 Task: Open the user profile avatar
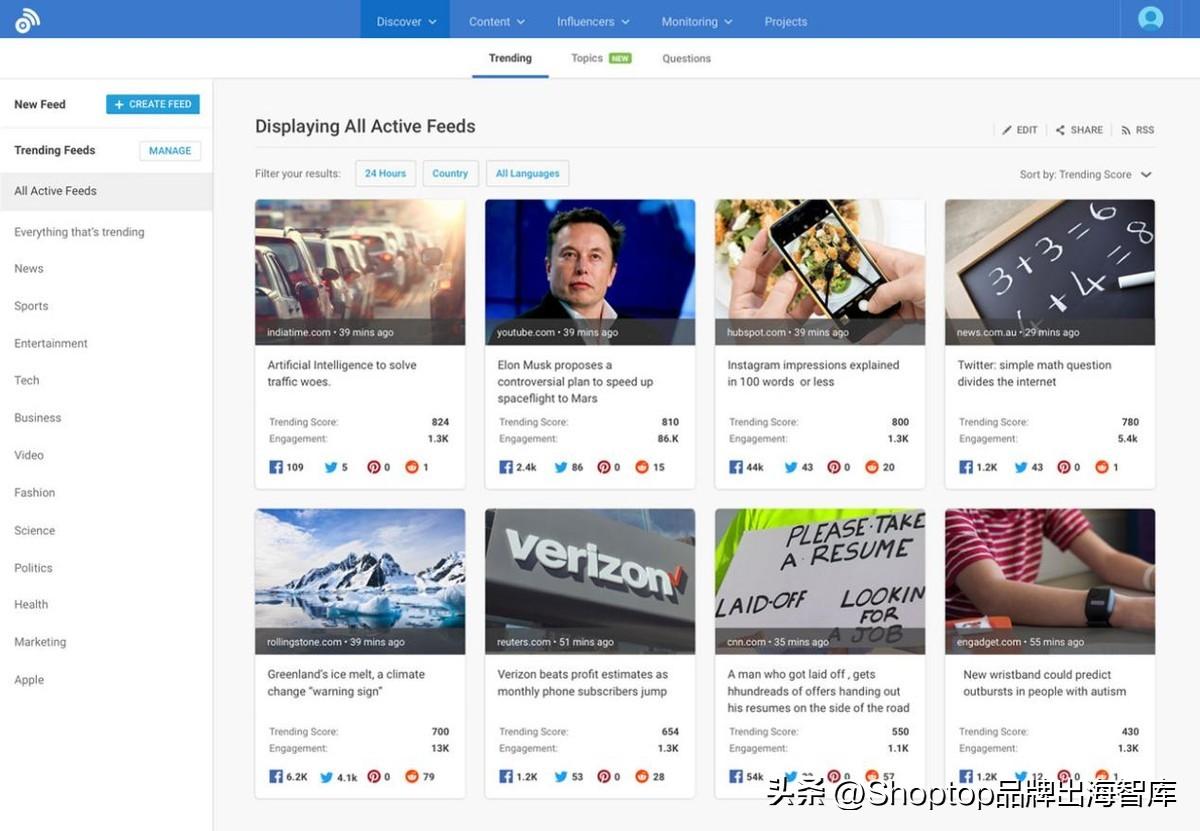pyautogui.click(x=1151, y=19)
